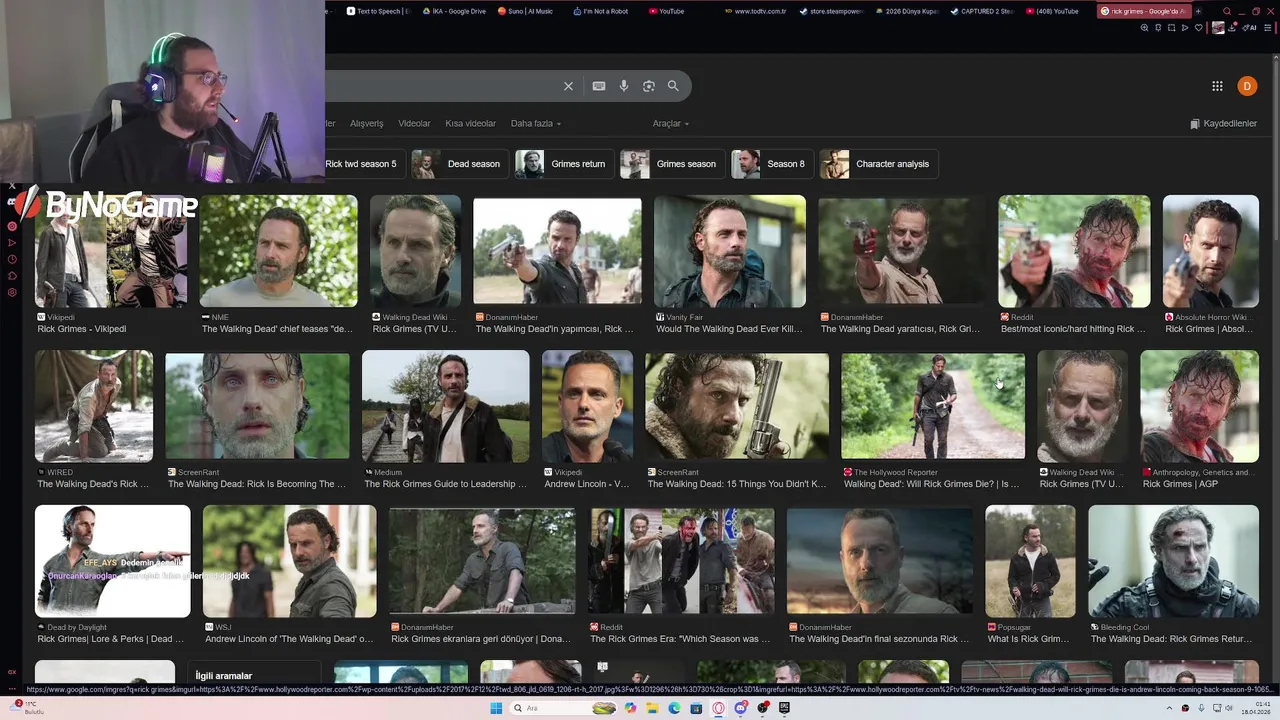Submit search with the magnifier icon
The image size is (1280, 720).
673,86
